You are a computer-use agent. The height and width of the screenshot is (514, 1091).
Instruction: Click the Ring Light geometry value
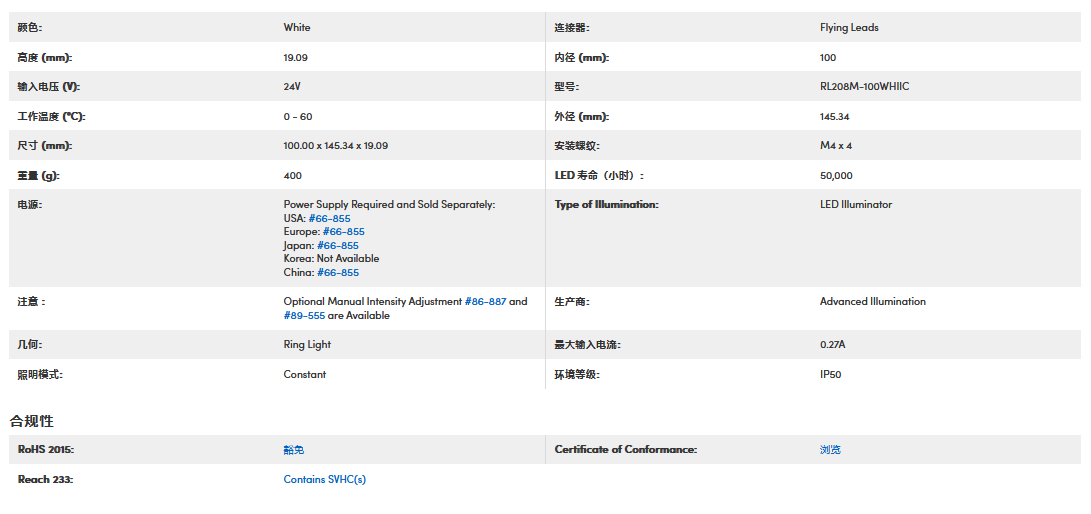tap(308, 345)
